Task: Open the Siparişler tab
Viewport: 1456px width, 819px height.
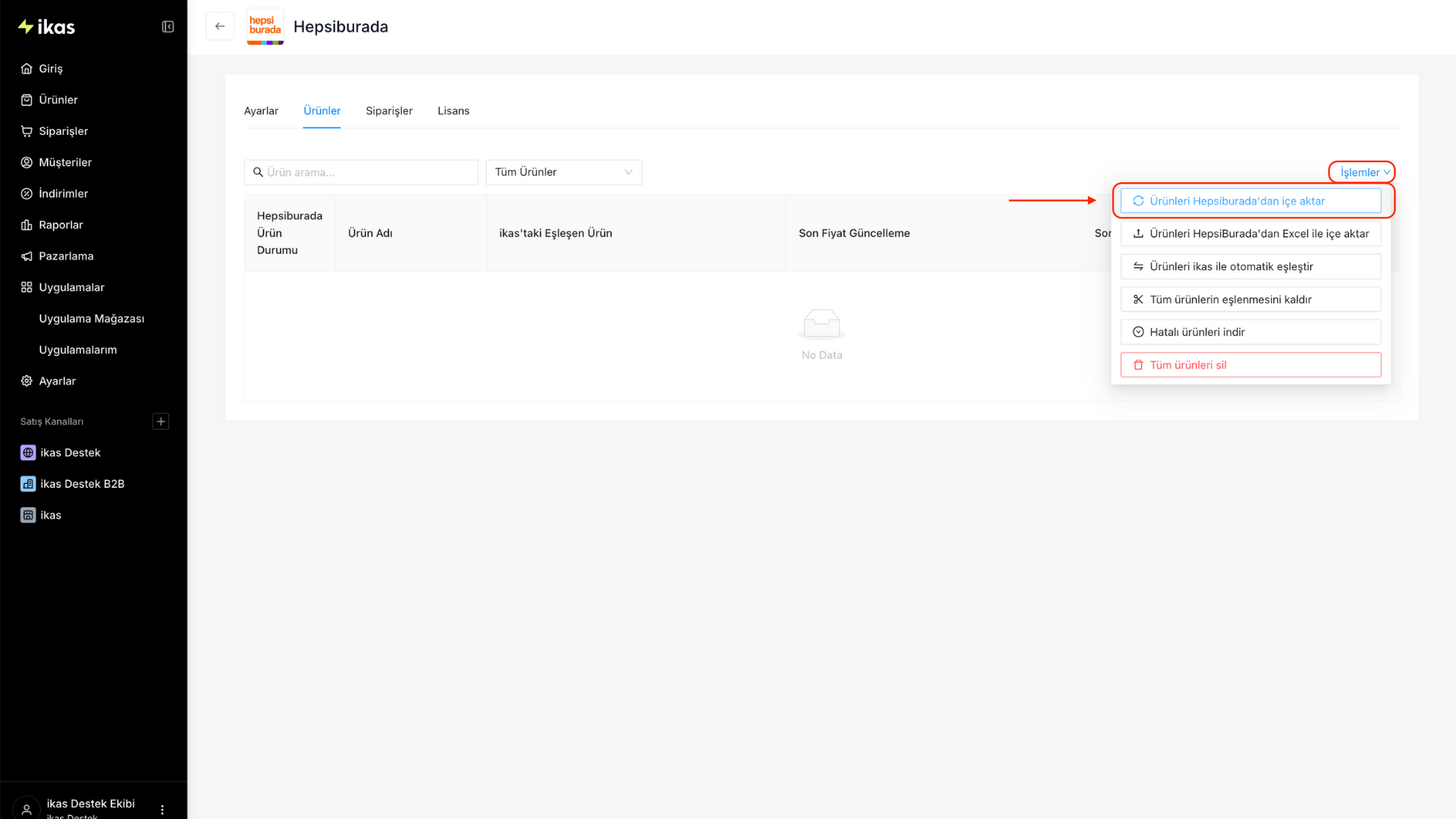Action: click(389, 111)
